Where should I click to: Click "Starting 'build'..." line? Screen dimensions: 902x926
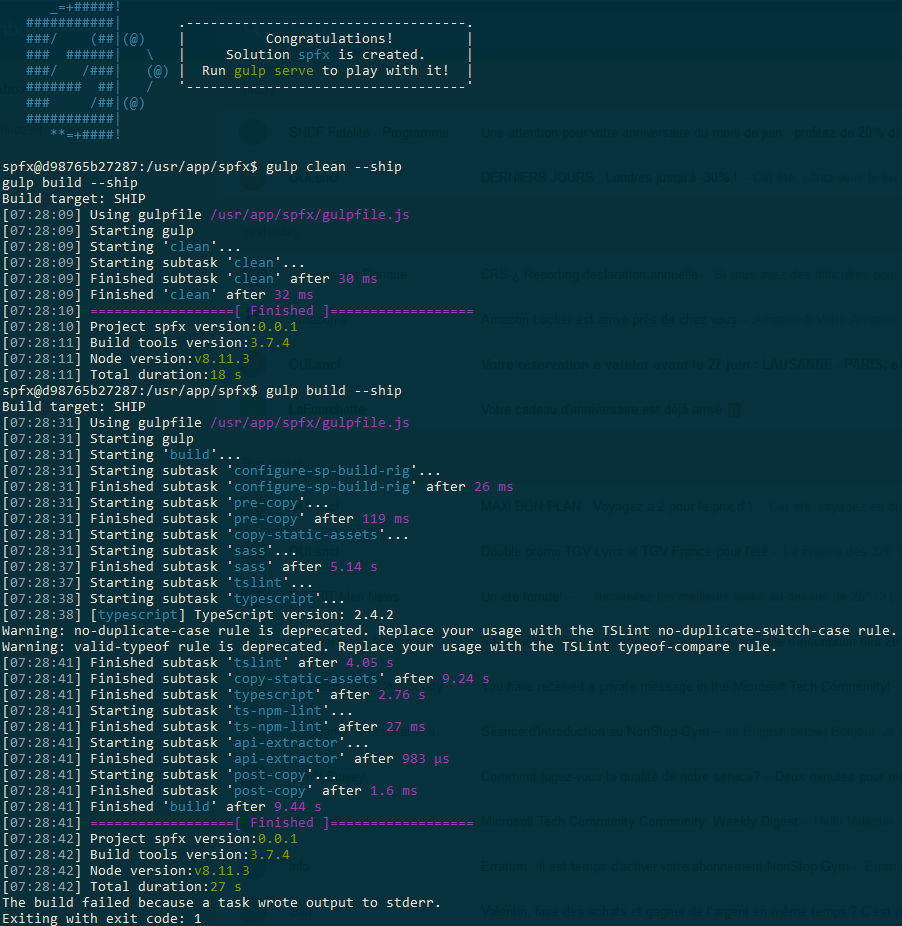pyautogui.click(x=122, y=455)
